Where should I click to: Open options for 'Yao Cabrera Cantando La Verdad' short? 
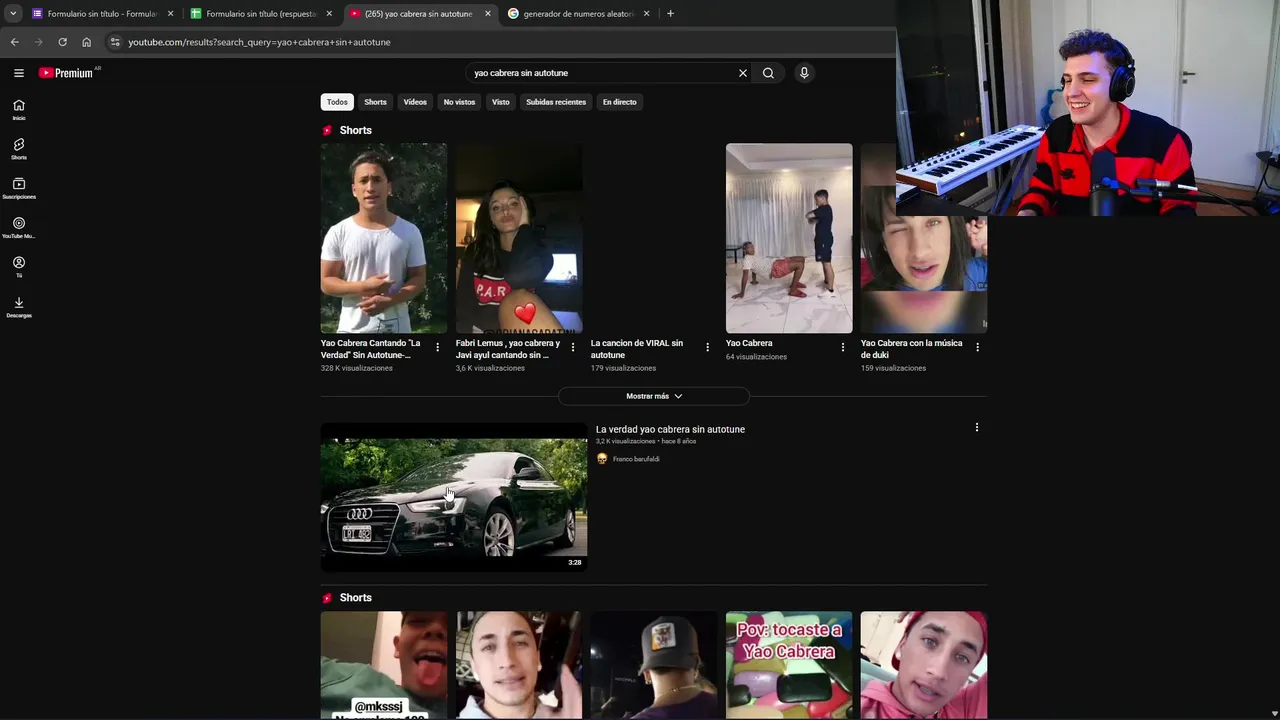437,347
